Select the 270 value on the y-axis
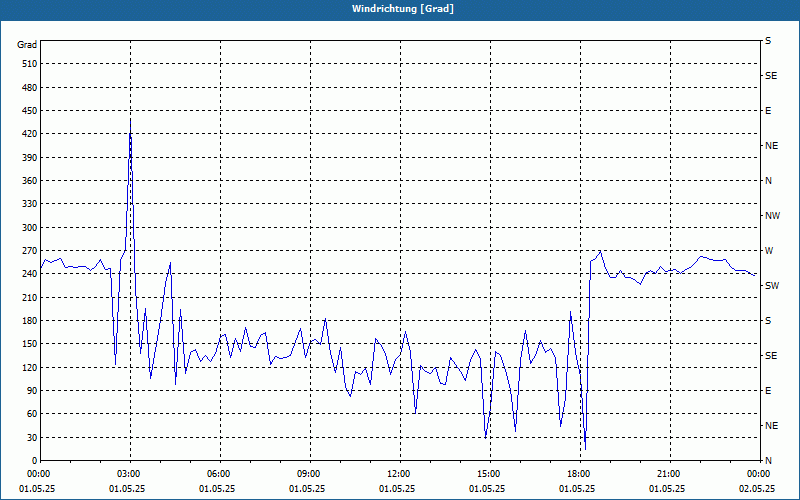 30,251
